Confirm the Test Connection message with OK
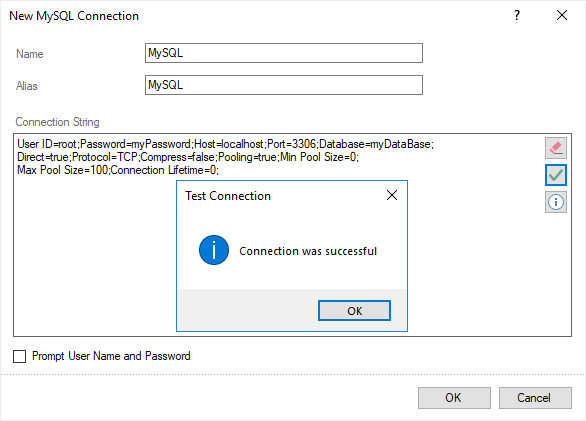The width and height of the screenshot is (586, 421). 354,311
